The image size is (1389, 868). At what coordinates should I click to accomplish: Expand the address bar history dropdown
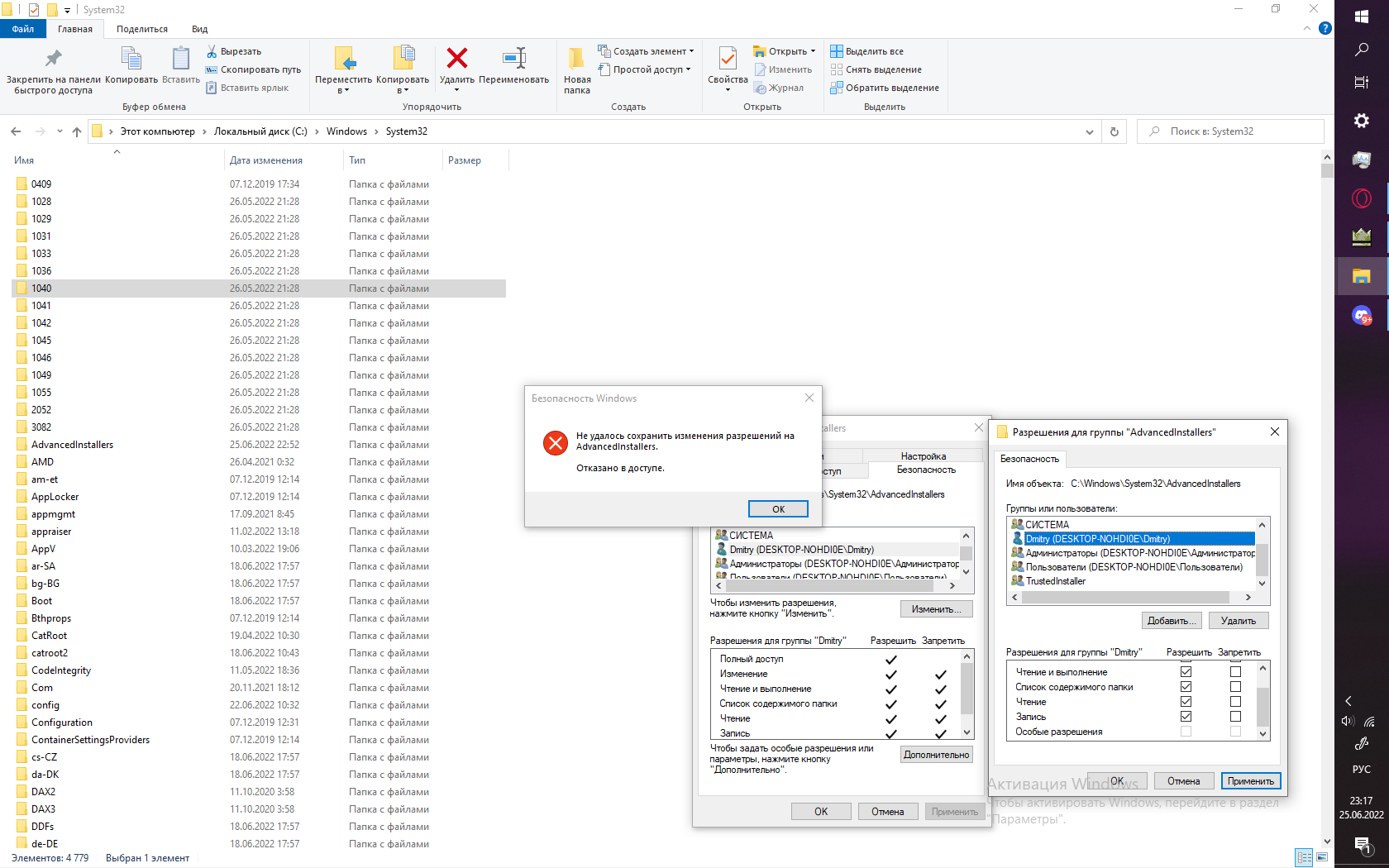click(1089, 131)
